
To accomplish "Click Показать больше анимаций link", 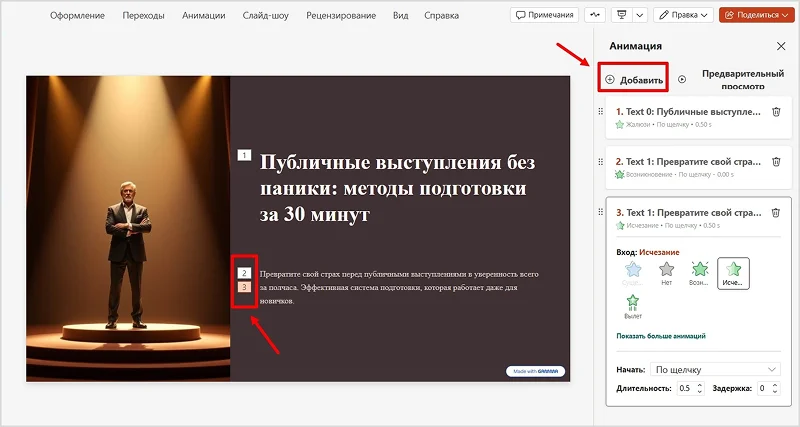I will coord(661,336).
